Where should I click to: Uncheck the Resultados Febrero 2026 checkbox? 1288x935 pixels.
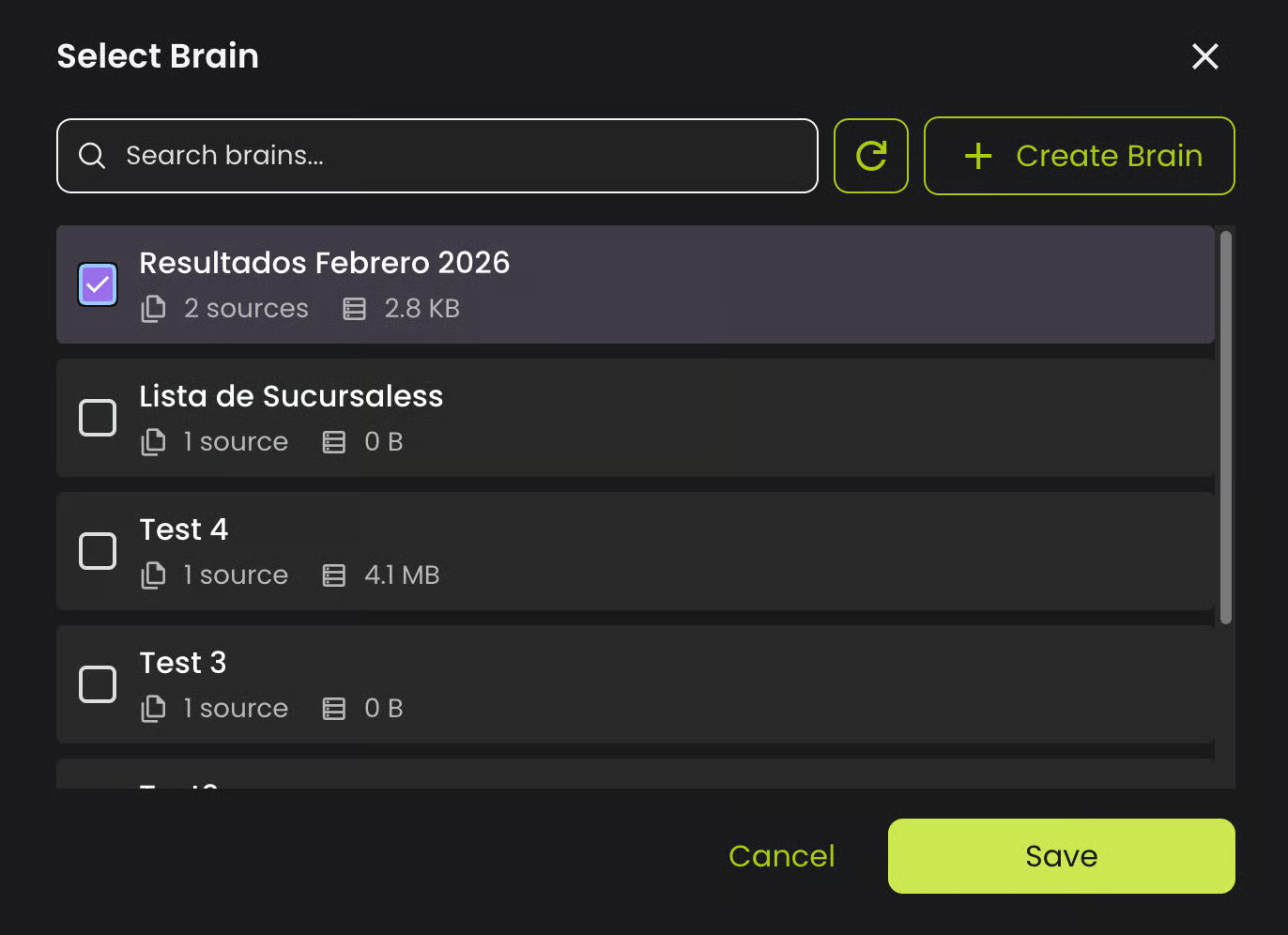98,284
